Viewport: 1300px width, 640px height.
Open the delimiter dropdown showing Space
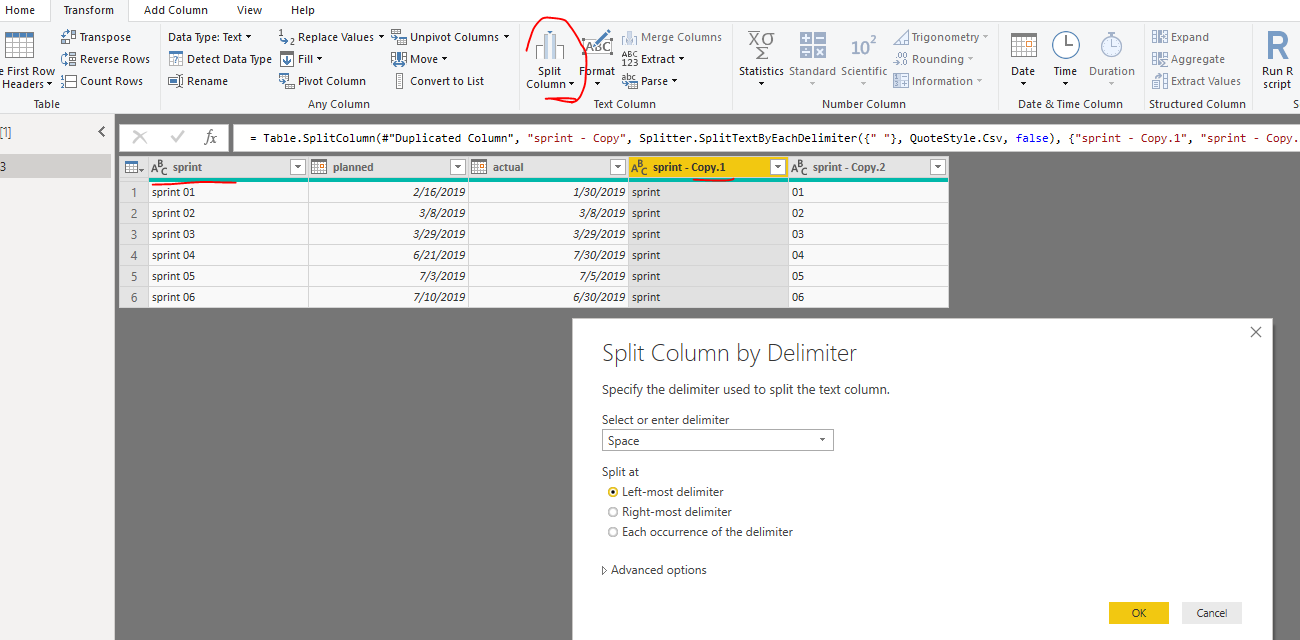point(717,440)
